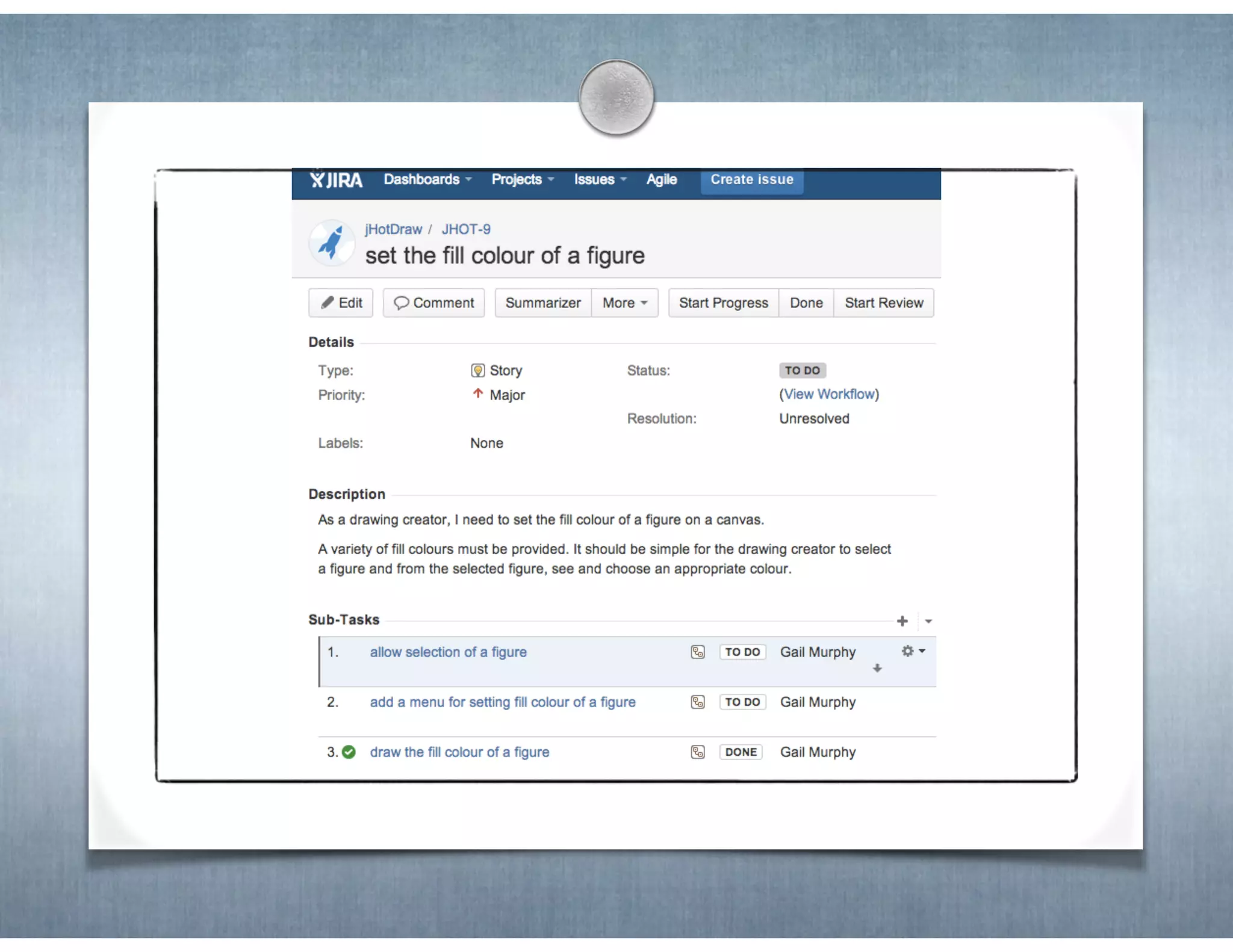Click sub-task type icon for 'draw the fill' row
Image resolution: width=1233 pixels, height=952 pixels.
(x=697, y=752)
